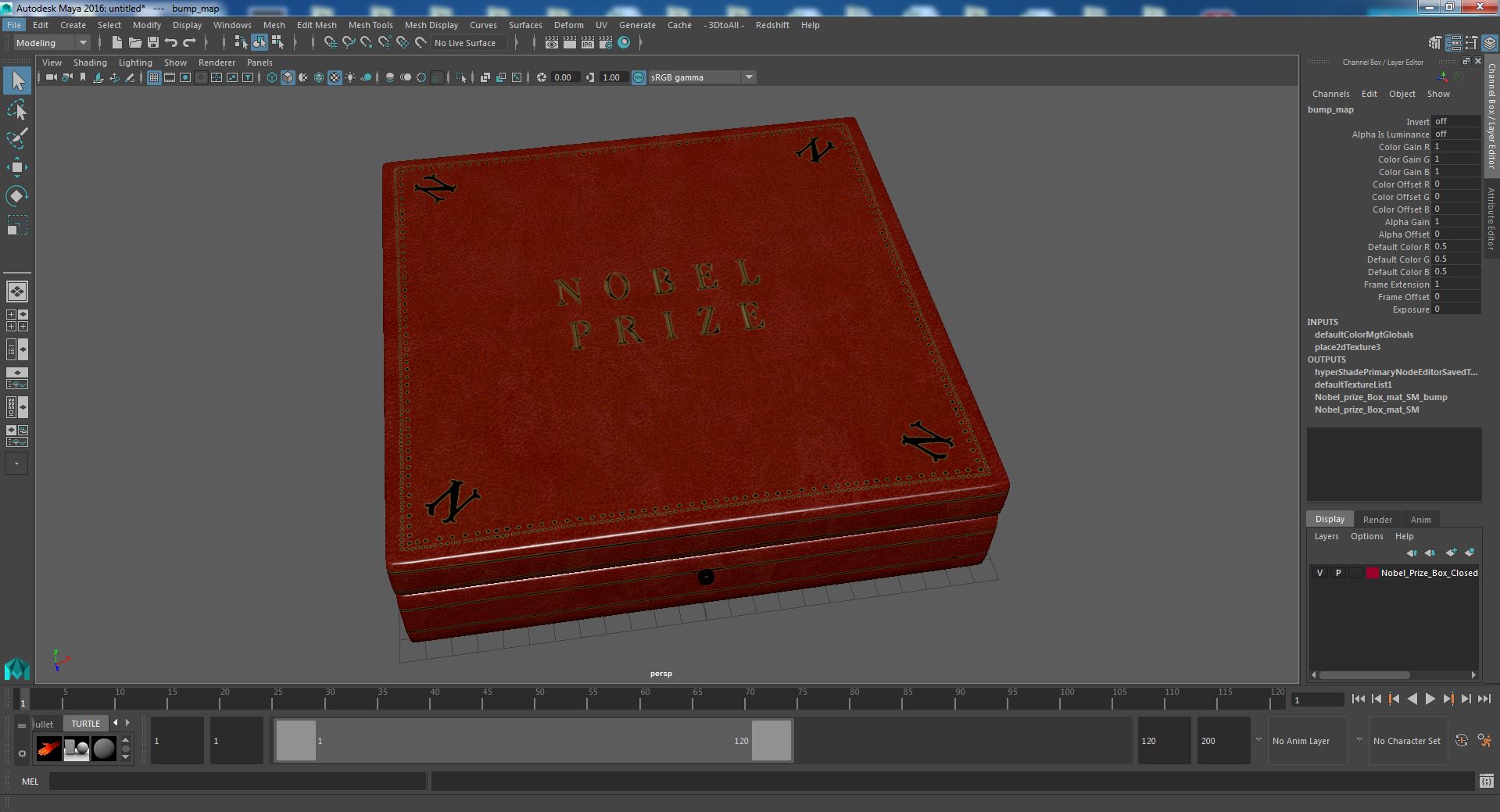Render the current frame
Image resolution: width=1500 pixels, height=812 pixels.
coord(569,43)
